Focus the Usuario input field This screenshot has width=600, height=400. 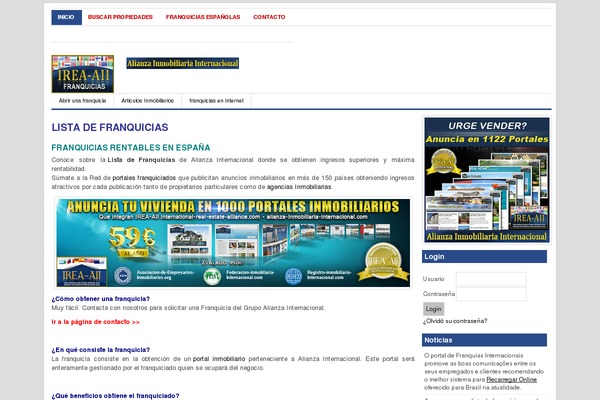(491, 279)
